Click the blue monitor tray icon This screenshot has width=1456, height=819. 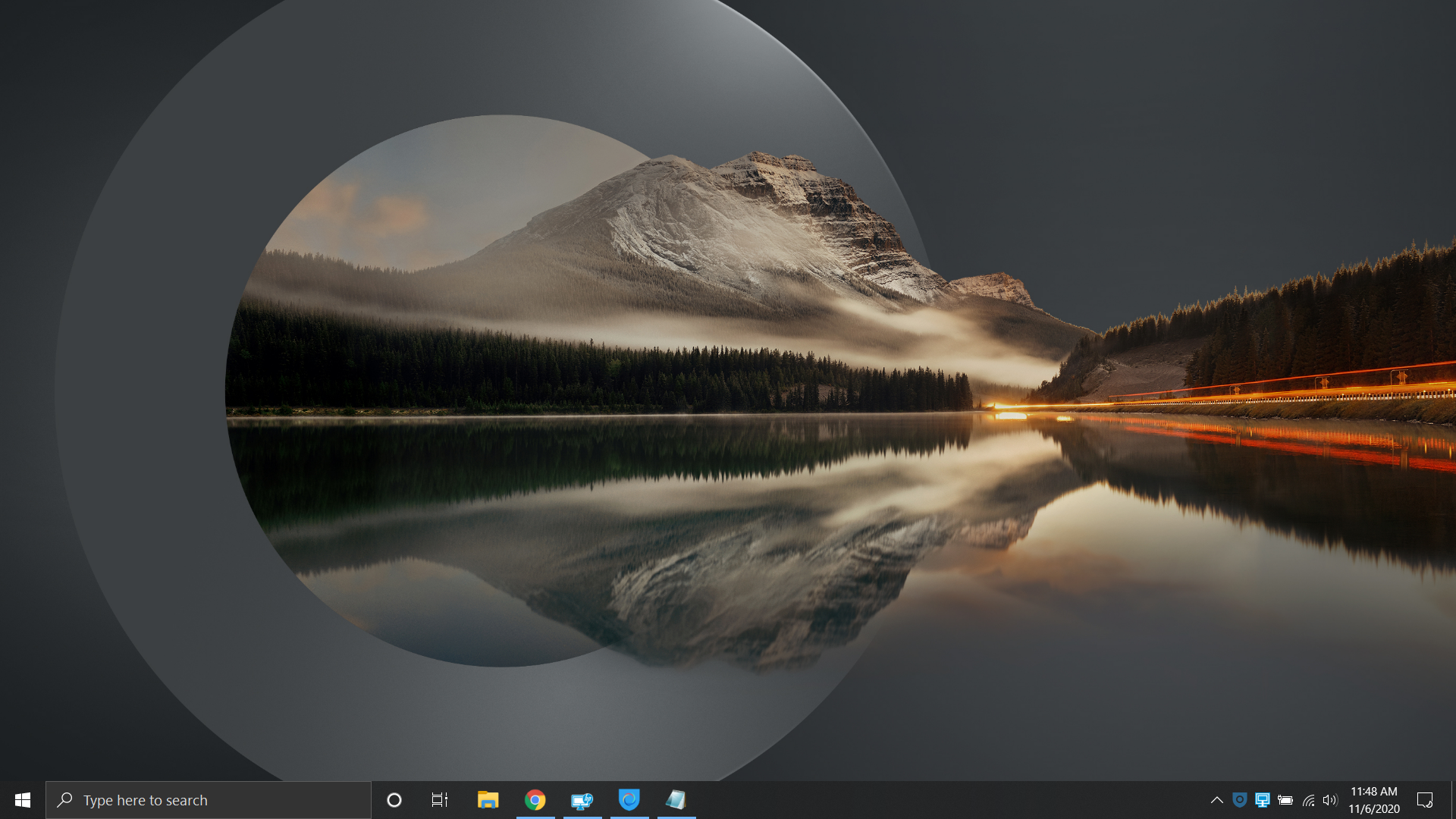pyautogui.click(x=1263, y=800)
